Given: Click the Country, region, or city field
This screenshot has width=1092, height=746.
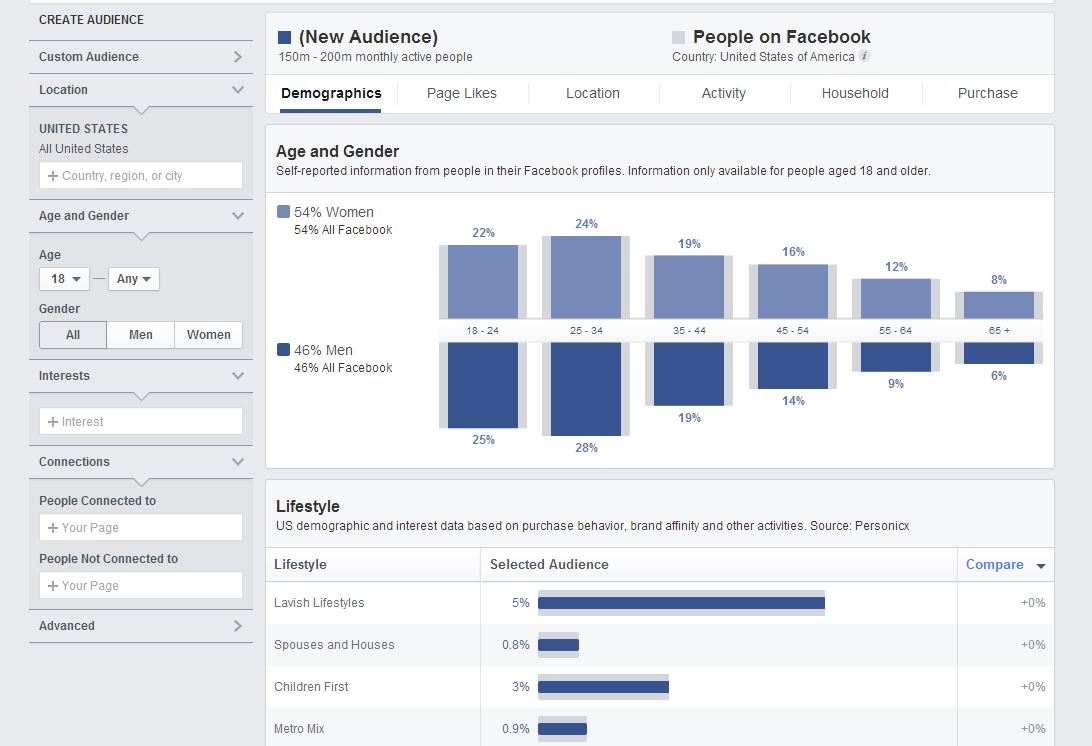Looking at the screenshot, I should (x=141, y=176).
